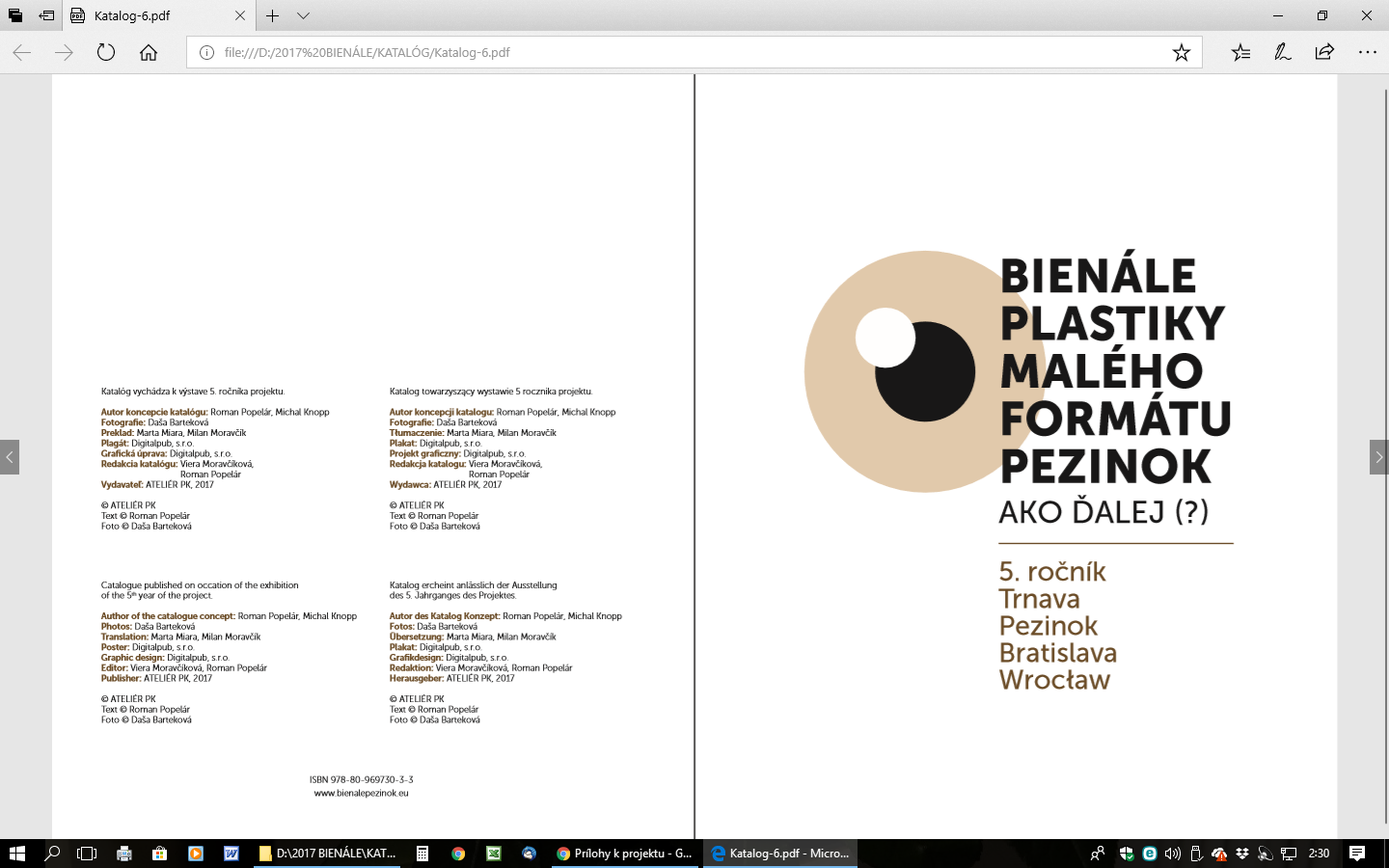Expand the tab previews chevron
Image resolution: width=1389 pixels, height=868 pixels.
[x=303, y=15]
